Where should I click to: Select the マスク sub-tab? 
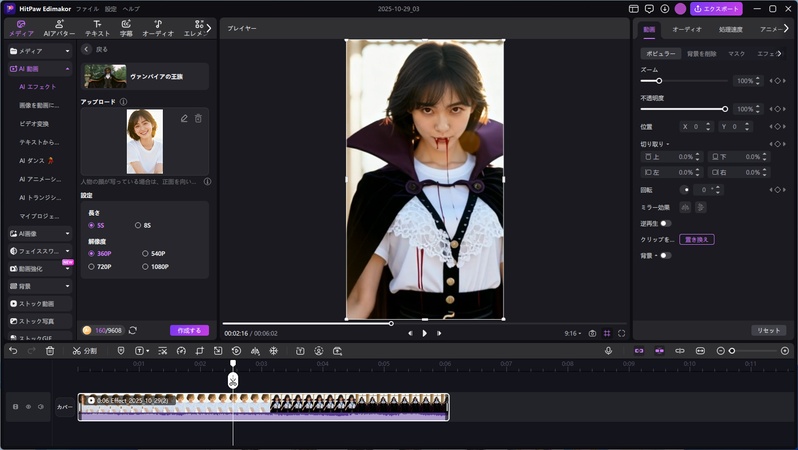point(736,53)
